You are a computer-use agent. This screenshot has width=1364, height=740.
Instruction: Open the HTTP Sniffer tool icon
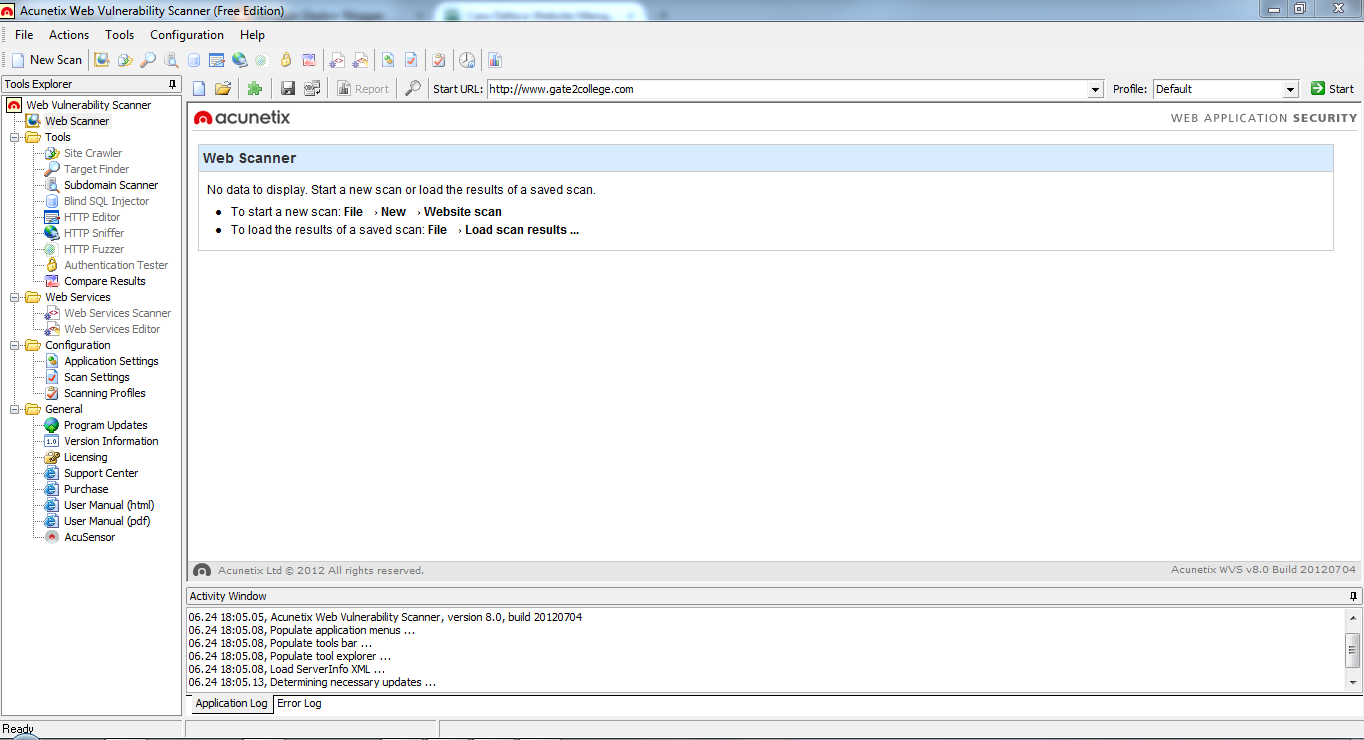(239, 60)
